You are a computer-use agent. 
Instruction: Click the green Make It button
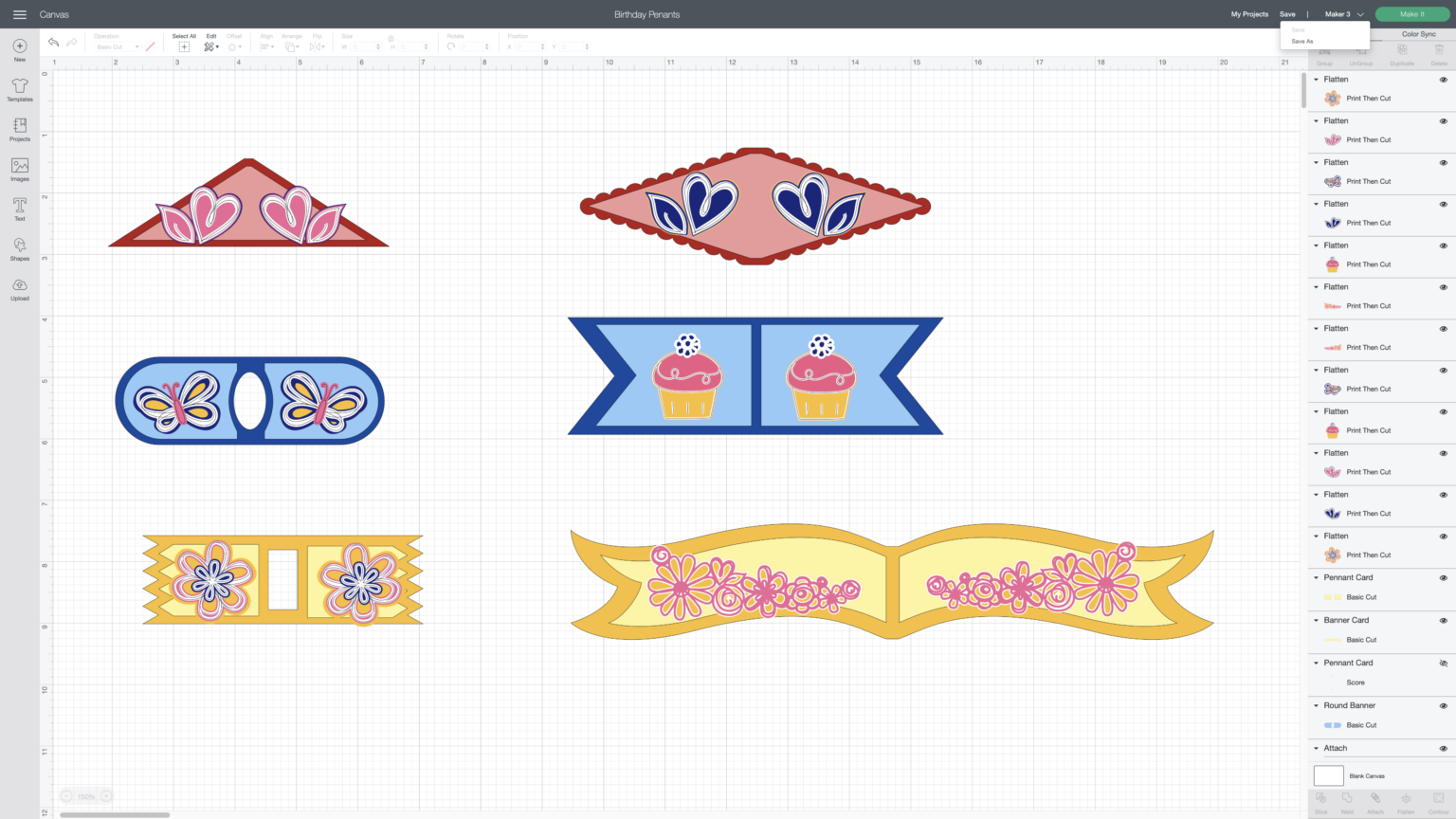tap(1411, 14)
